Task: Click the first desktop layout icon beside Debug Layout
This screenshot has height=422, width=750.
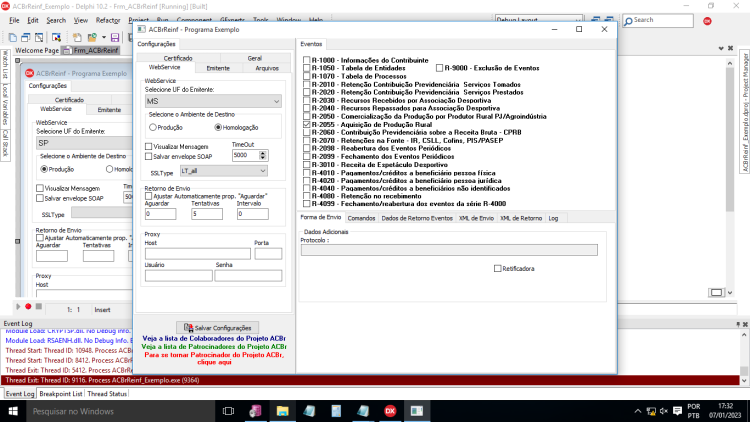Action: 596,20
